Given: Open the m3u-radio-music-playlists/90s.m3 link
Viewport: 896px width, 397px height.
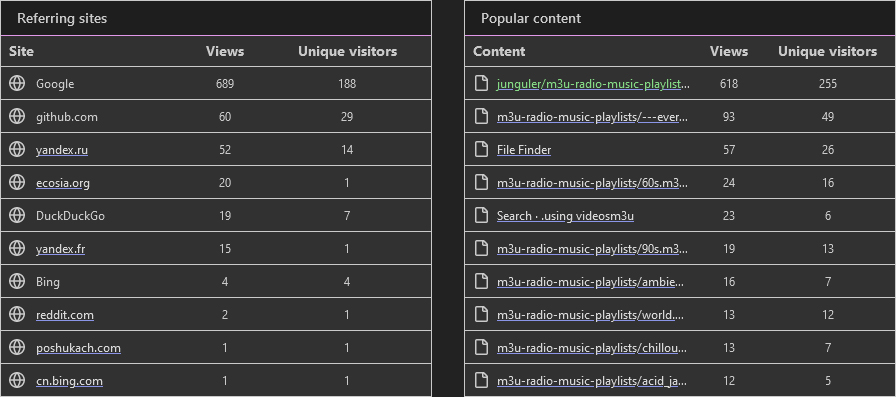Looking at the screenshot, I should pos(593,248).
